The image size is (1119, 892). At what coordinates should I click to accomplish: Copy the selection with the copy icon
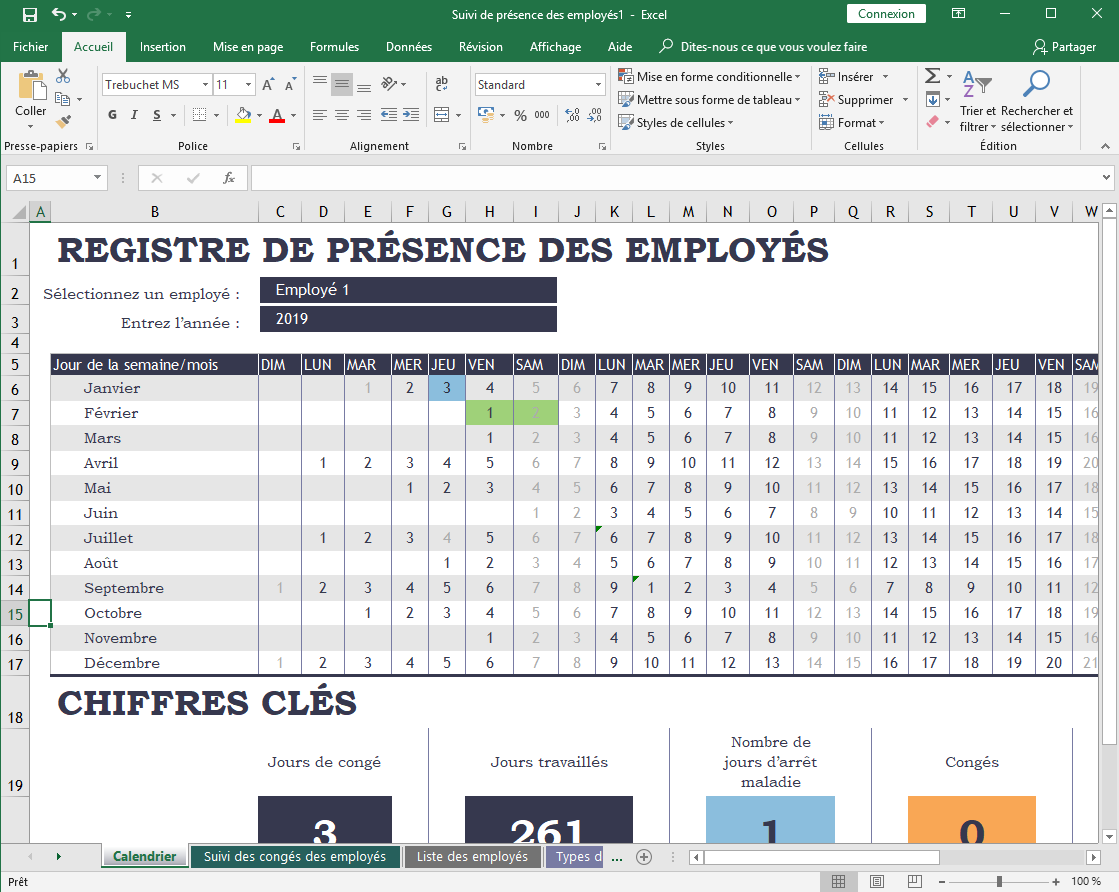click(63, 99)
